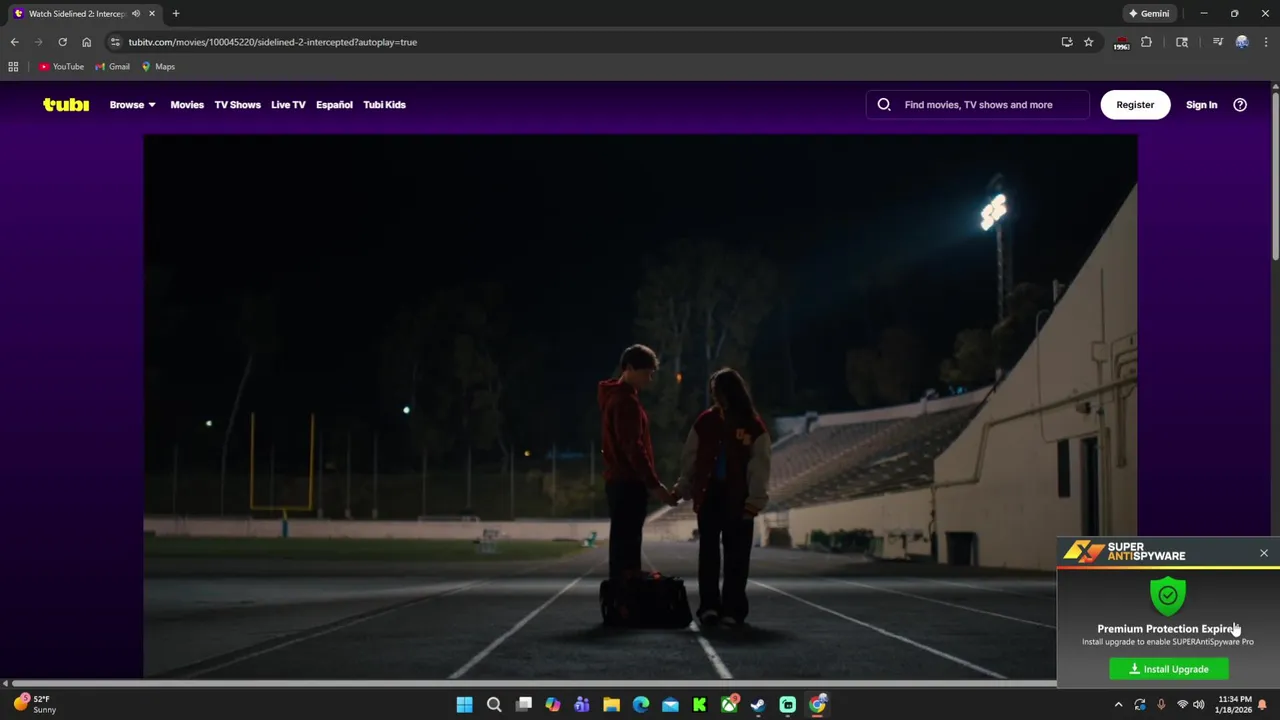The height and width of the screenshot is (720, 1280).
Task: Click the Tubi logo
Action: pos(66,104)
